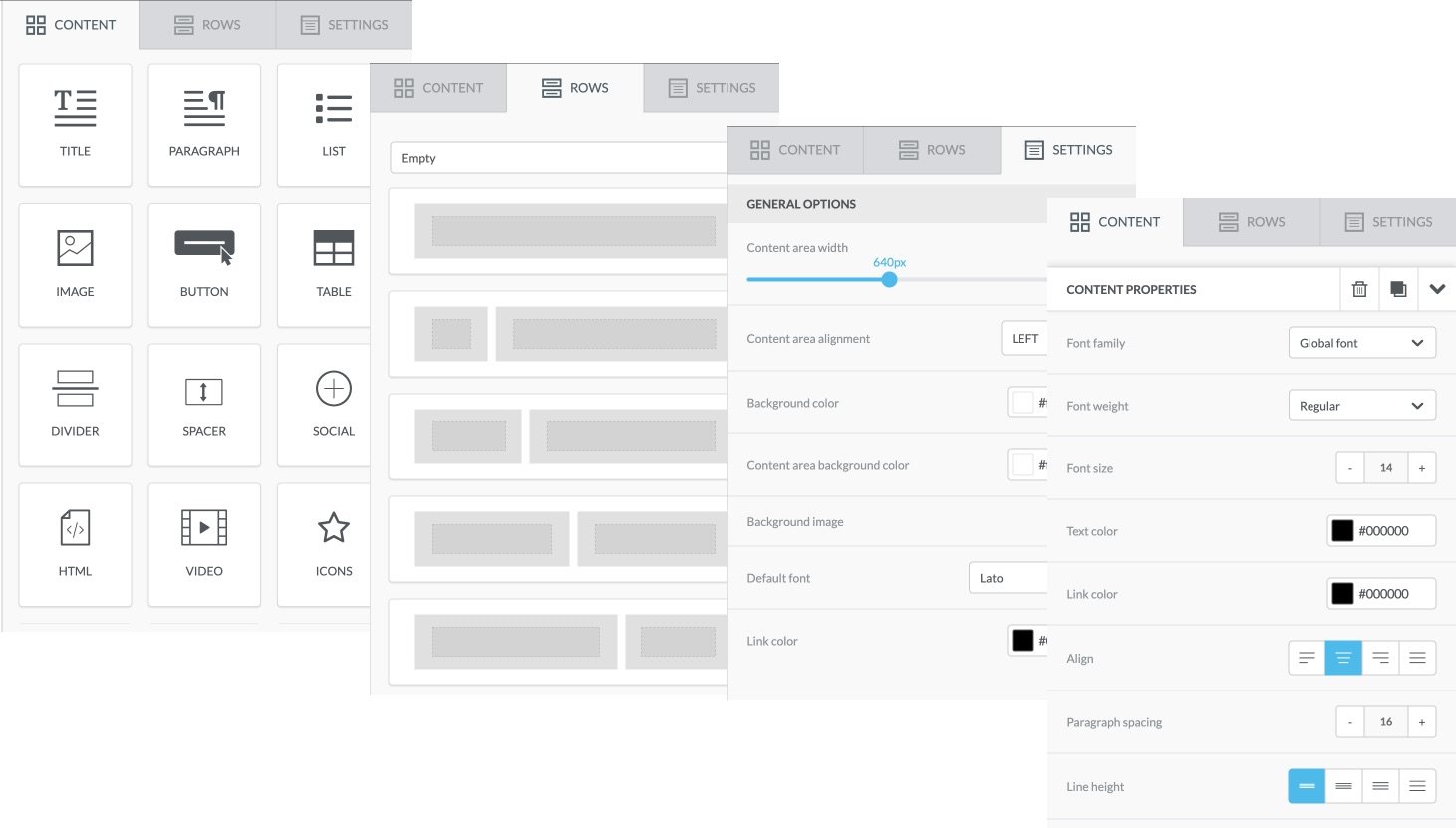Open the Background color white swatch

[x=1022, y=403]
